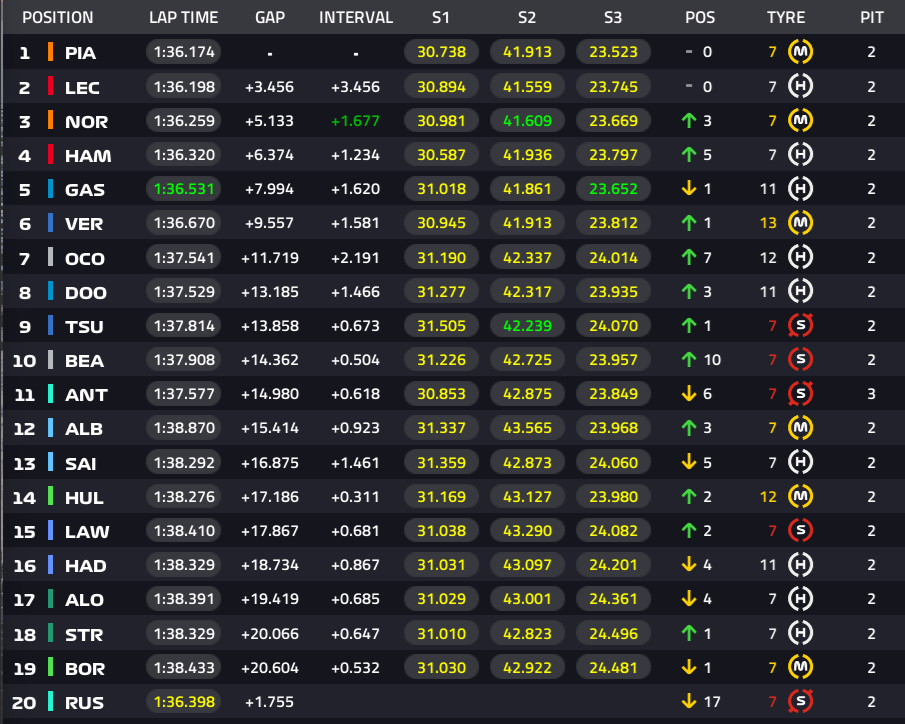Click GAS's green lap time 1:36.531
Screen dimensions: 905x724
(184, 189)
